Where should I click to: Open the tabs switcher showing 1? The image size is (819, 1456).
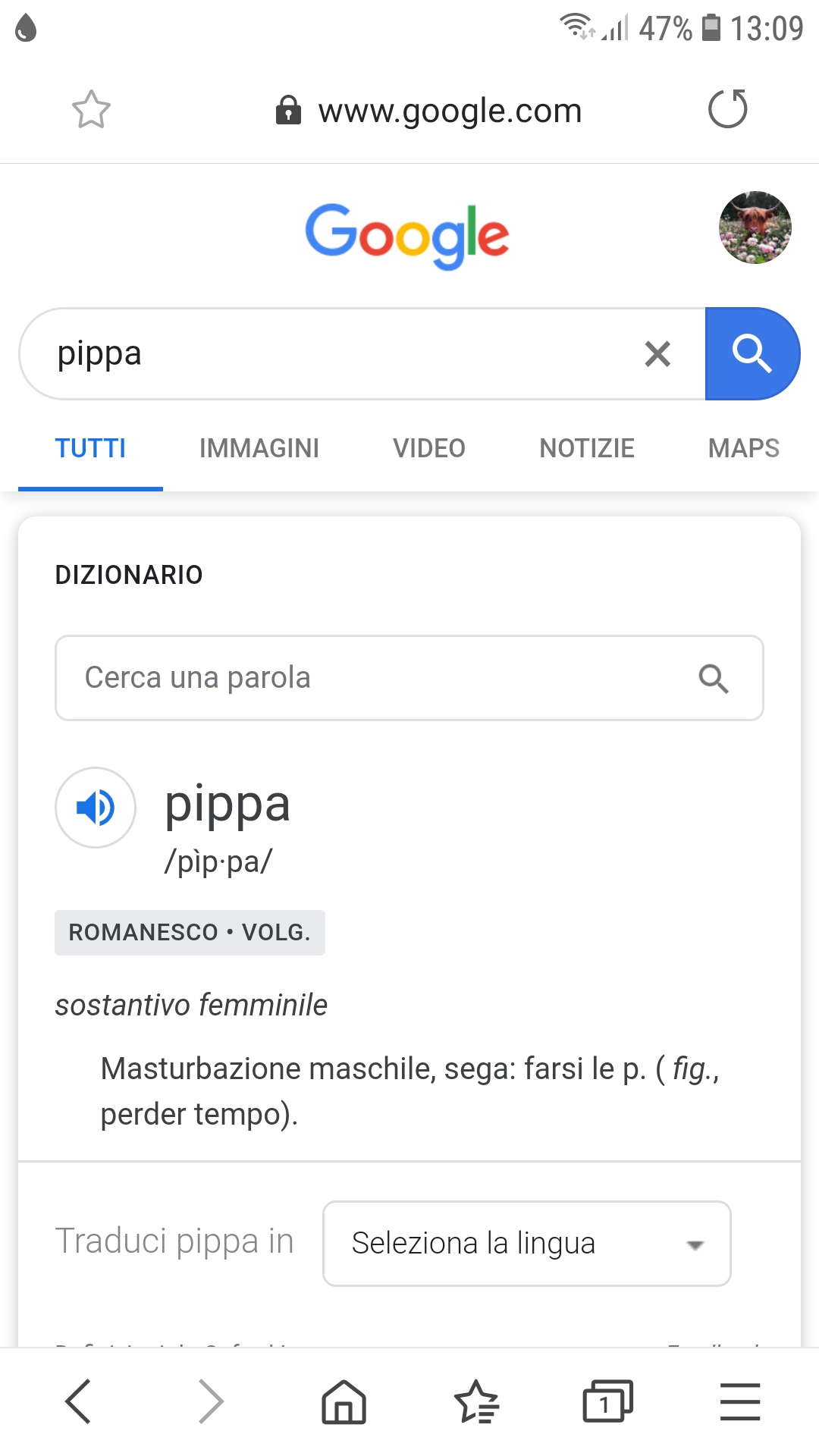tap(607, 1401)
